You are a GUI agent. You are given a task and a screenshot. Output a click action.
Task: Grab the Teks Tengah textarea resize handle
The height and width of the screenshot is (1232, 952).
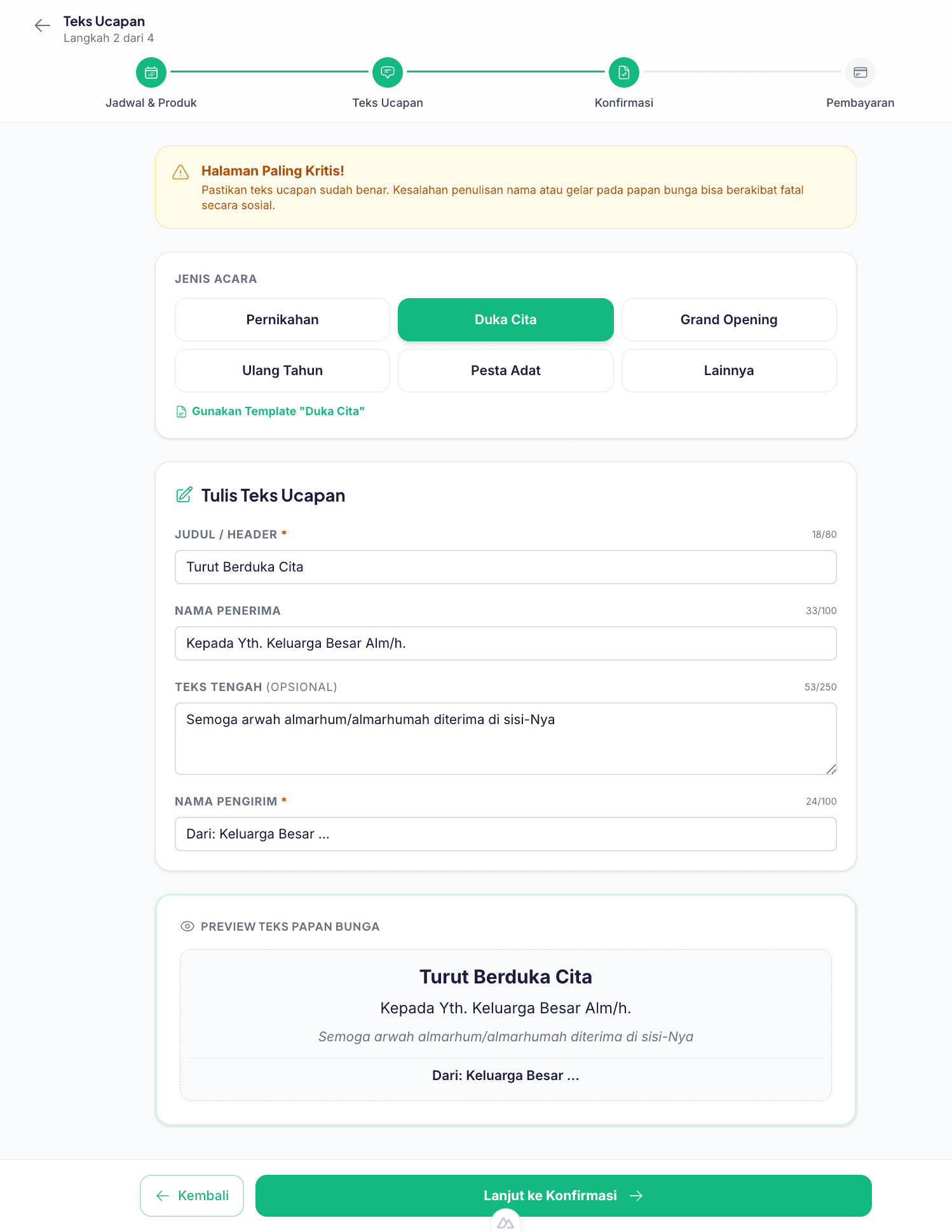click(x=831, y=769)
